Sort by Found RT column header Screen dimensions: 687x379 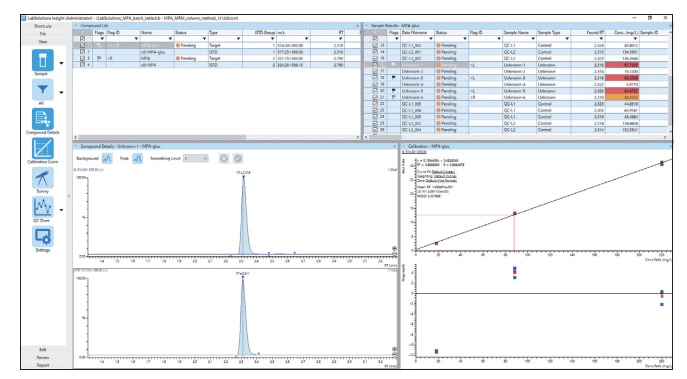click(588, 32)
